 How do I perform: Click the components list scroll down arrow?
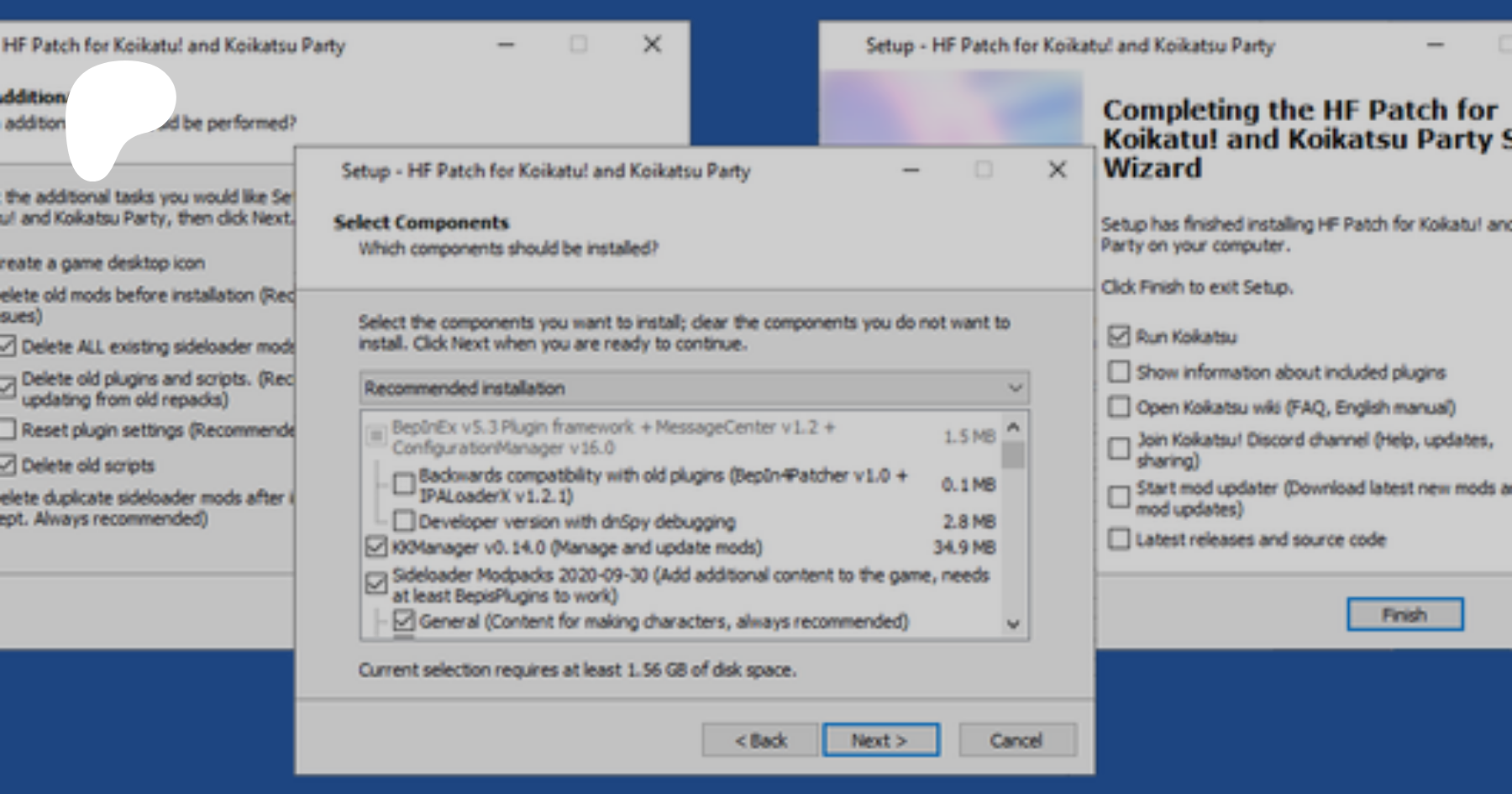[x=1013, y=623]
